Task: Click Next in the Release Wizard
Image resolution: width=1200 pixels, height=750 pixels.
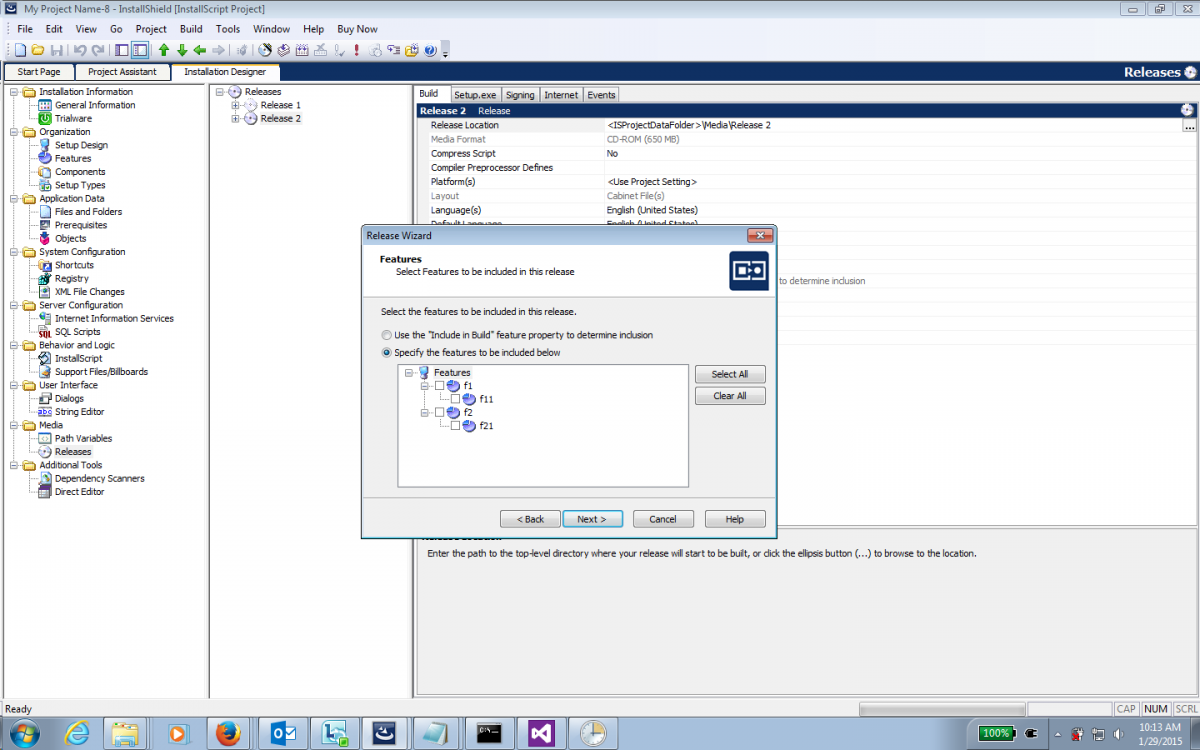Action: [592, 519]
